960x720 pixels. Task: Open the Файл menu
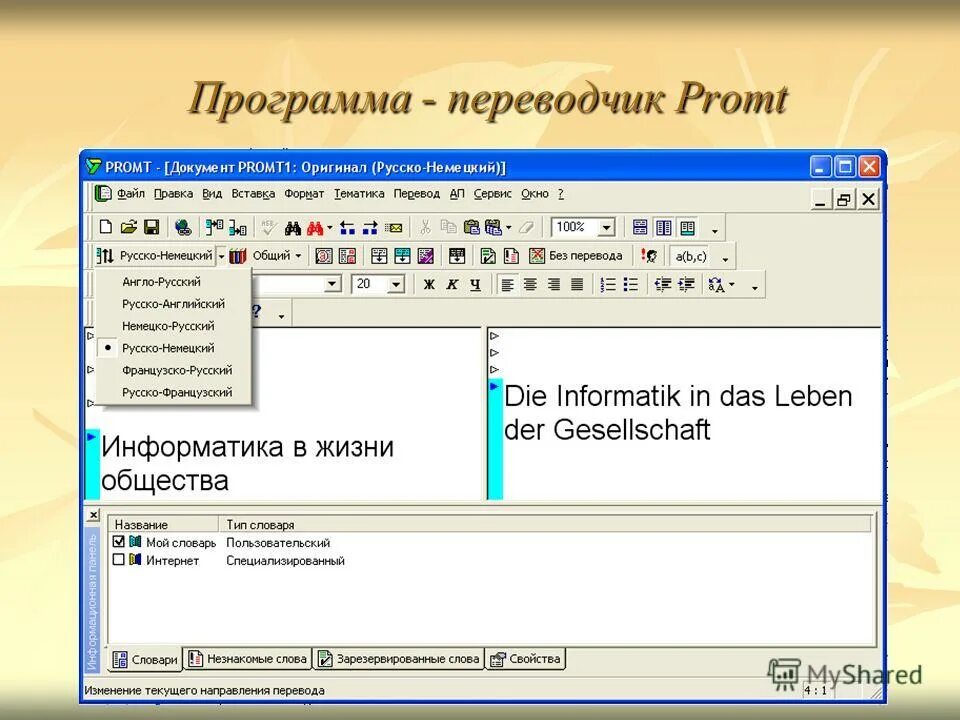[x=130, y=193]
